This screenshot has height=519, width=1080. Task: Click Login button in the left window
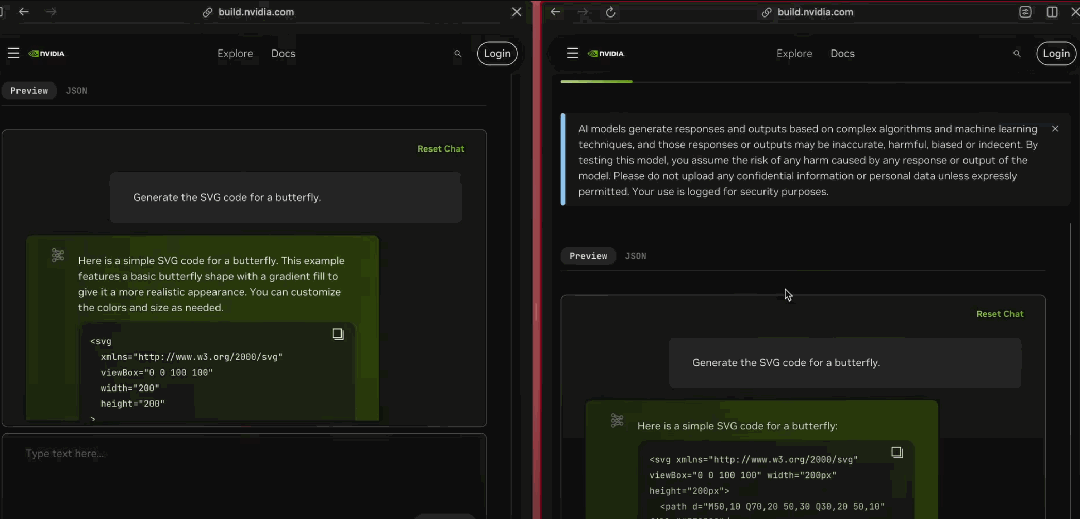[497, 54]
